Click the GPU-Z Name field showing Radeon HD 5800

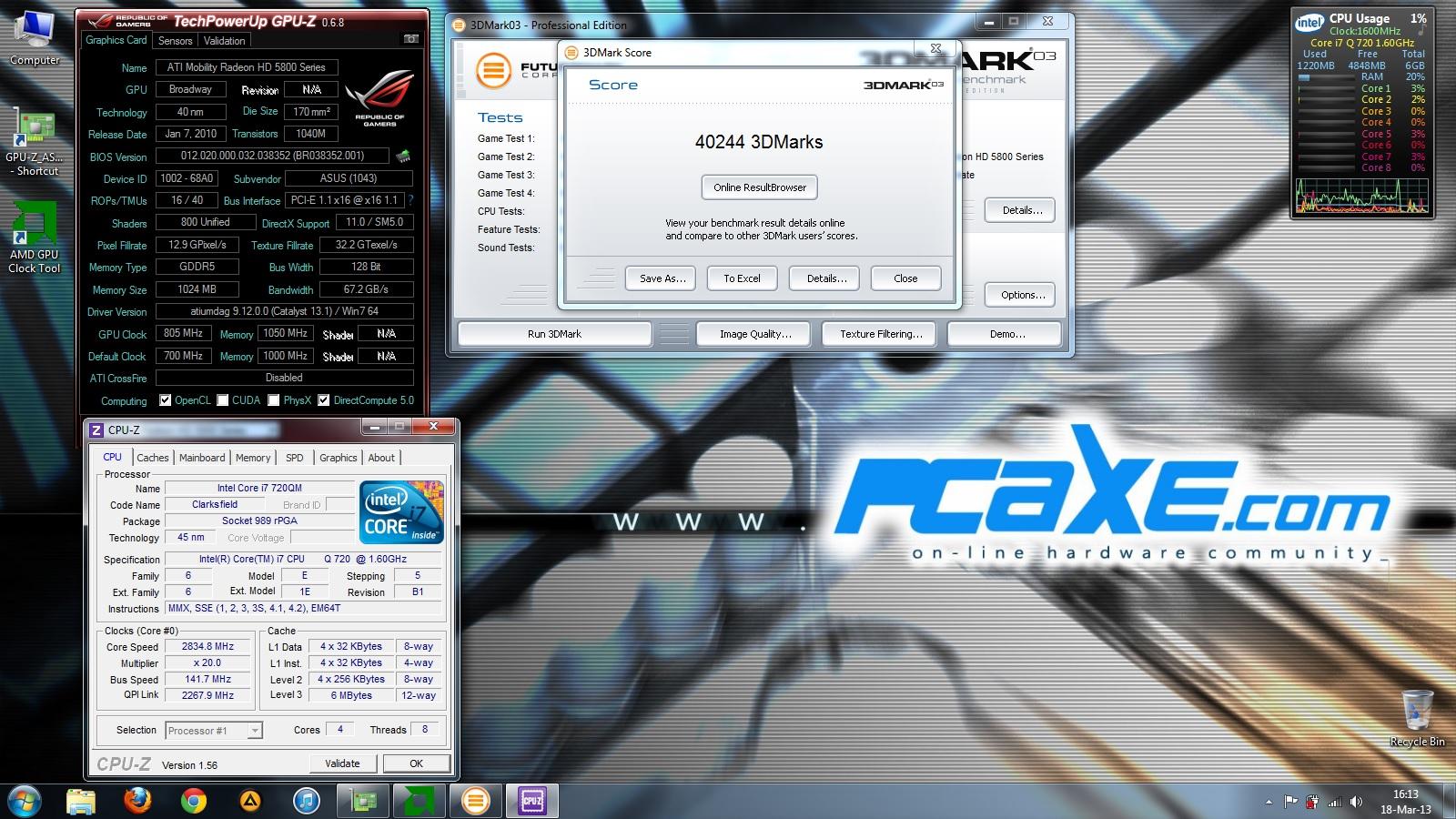tap(247, 67)
